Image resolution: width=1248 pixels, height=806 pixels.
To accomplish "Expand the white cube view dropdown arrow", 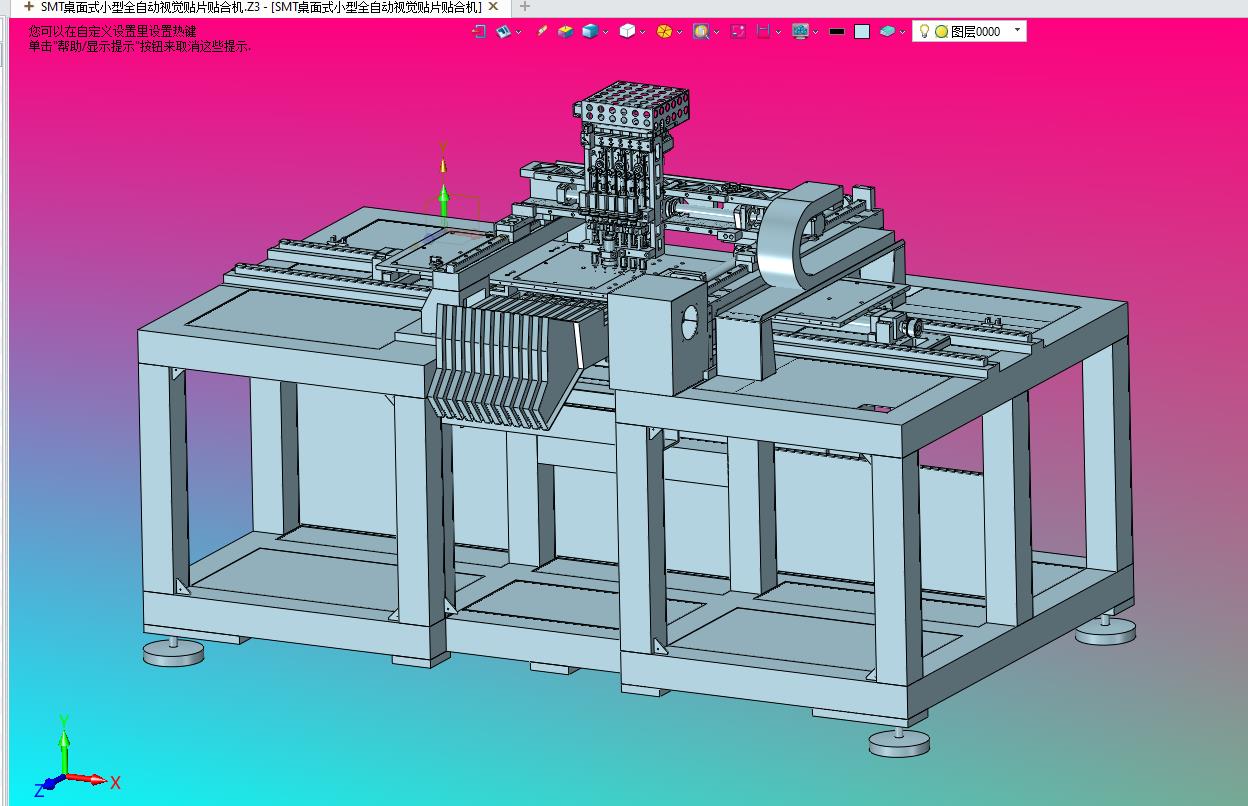I will pyautogui.click(x=642, y=33).
